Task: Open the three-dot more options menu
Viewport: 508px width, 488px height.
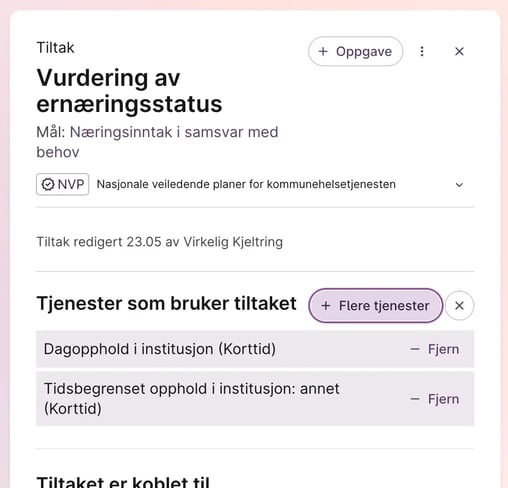Action: (422, 51)
